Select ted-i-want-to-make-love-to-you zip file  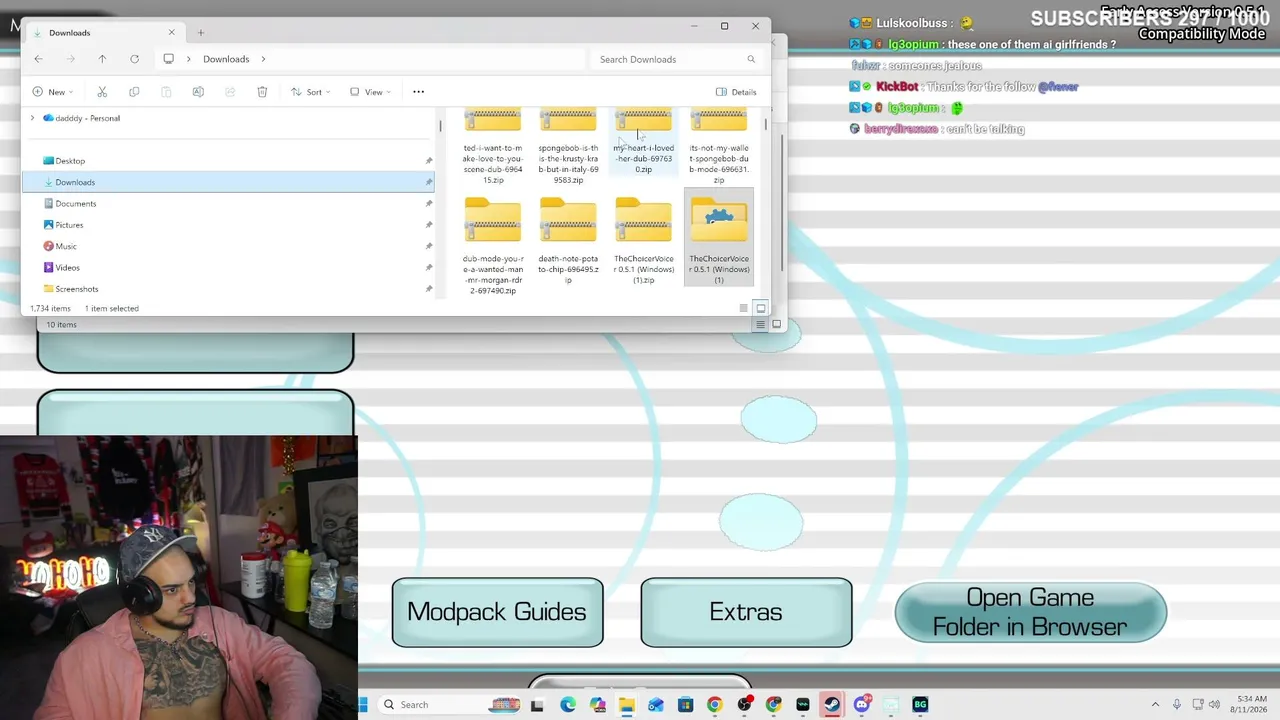coord(493,146)
